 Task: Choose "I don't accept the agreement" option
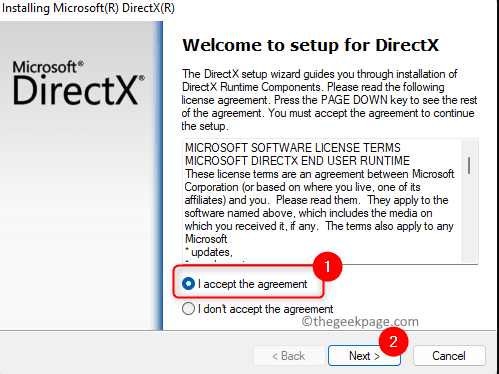pos(188,309)
